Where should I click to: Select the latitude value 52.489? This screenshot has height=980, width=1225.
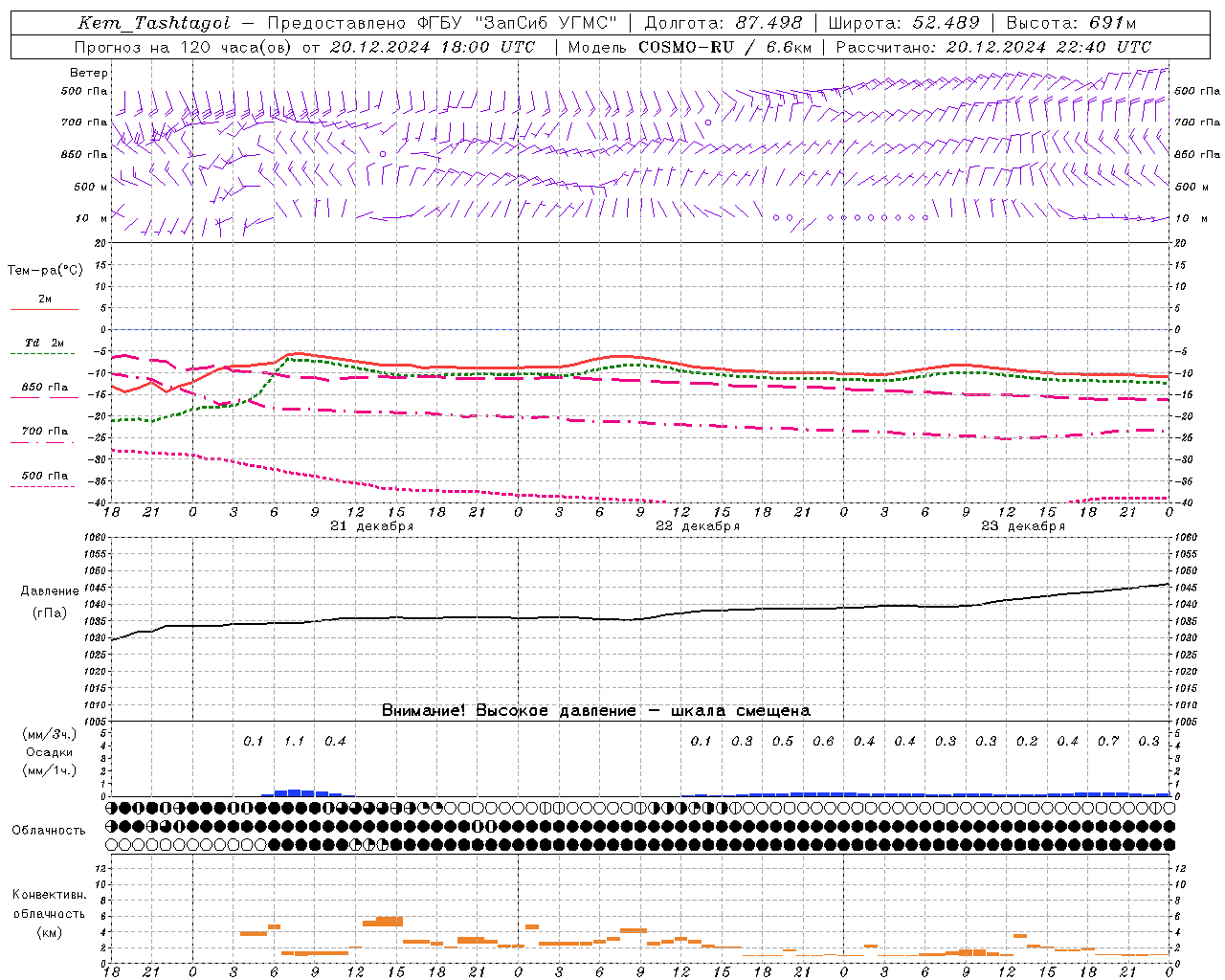coord(946,23)
